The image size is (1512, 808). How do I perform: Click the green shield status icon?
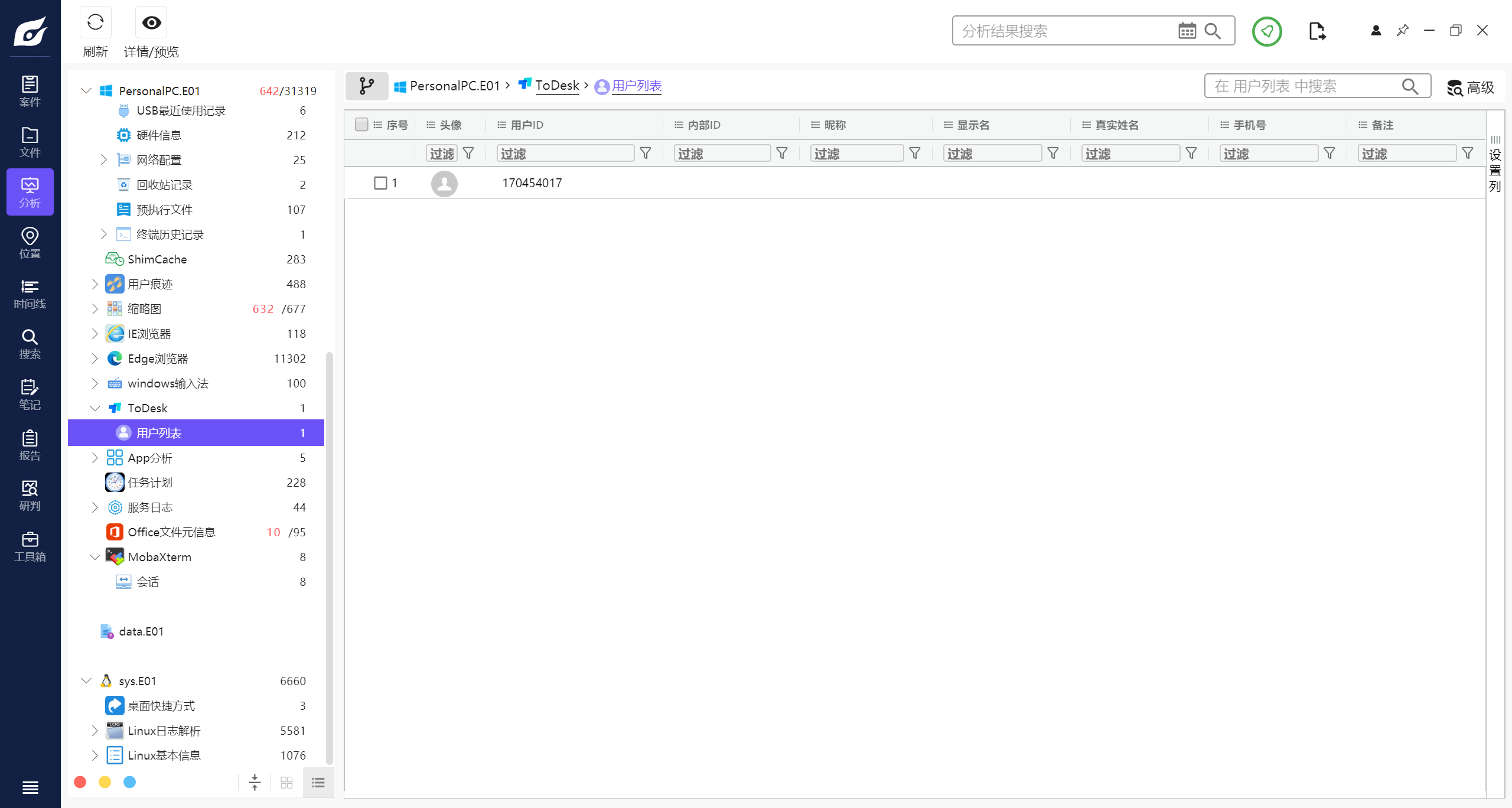click(1266, 31)
